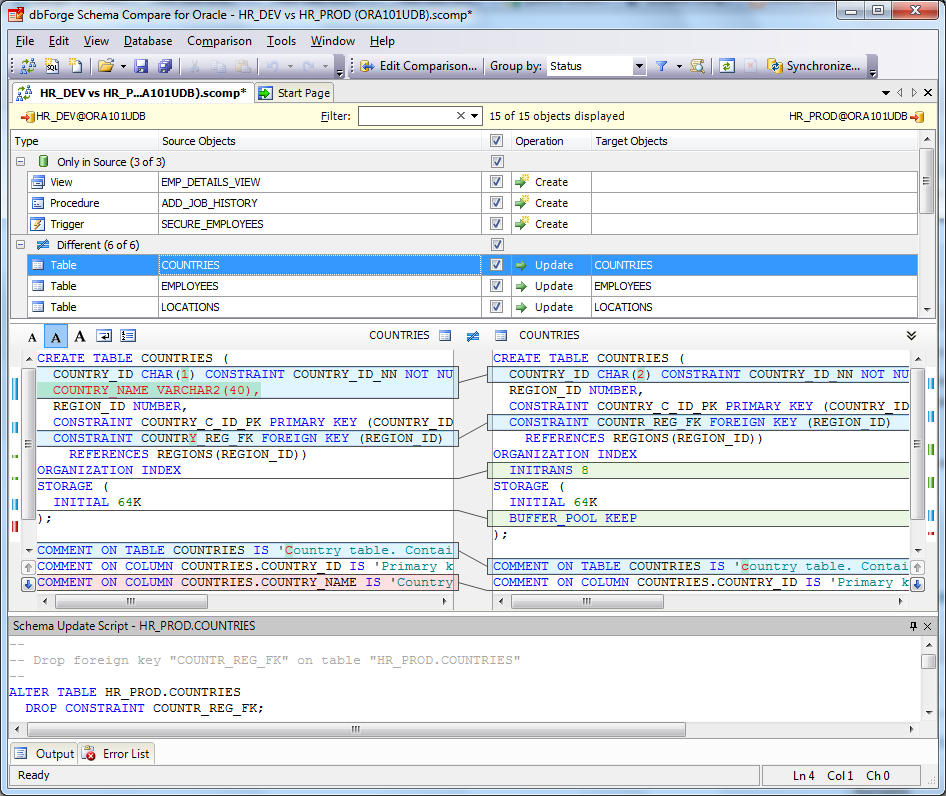The width and height of the screenshot is (946, 796).
Task: Uncheck the ADD_JOB_HISTORY checkbox
Action: [497, 203]
